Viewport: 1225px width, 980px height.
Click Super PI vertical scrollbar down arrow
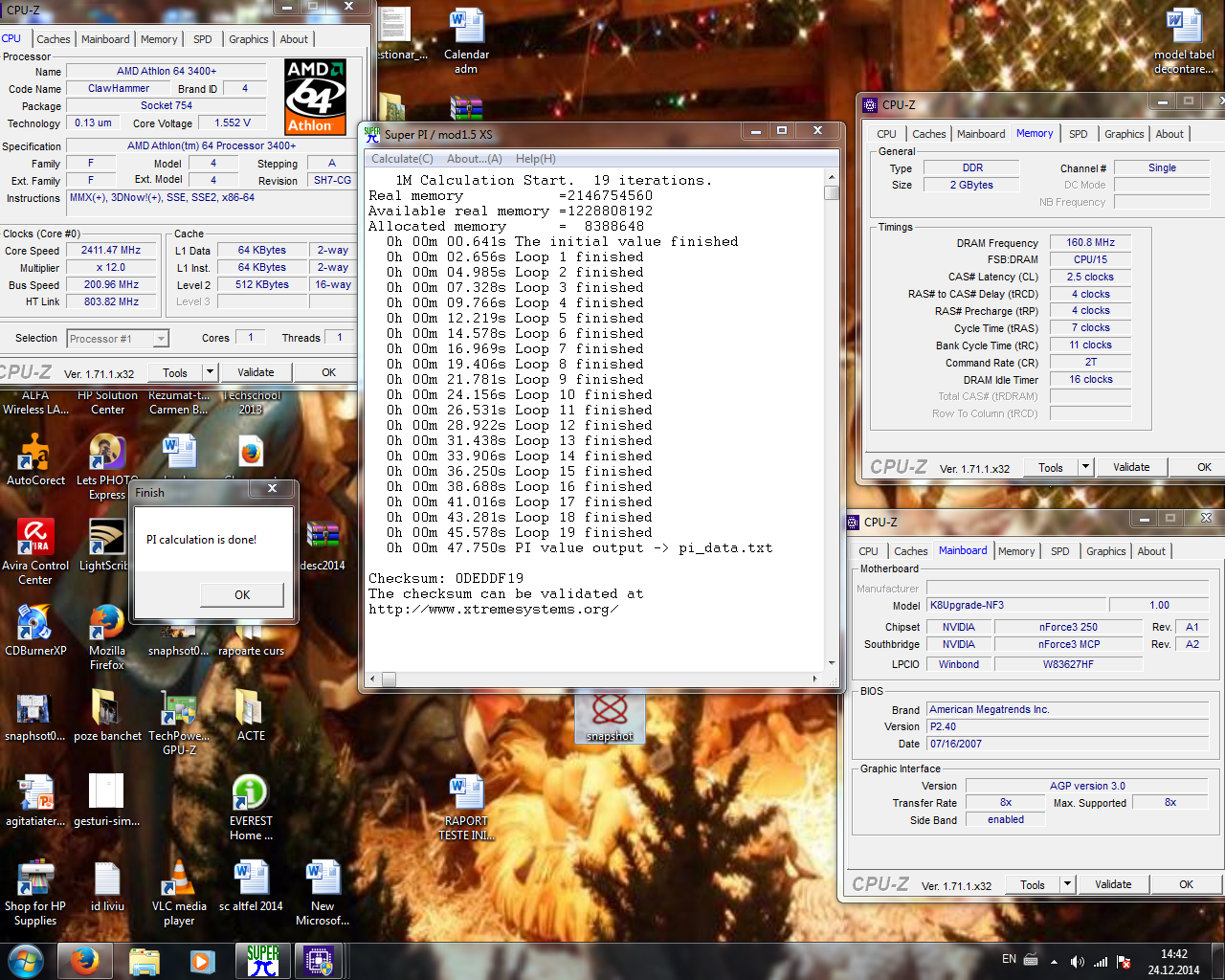tap(832, 663)
